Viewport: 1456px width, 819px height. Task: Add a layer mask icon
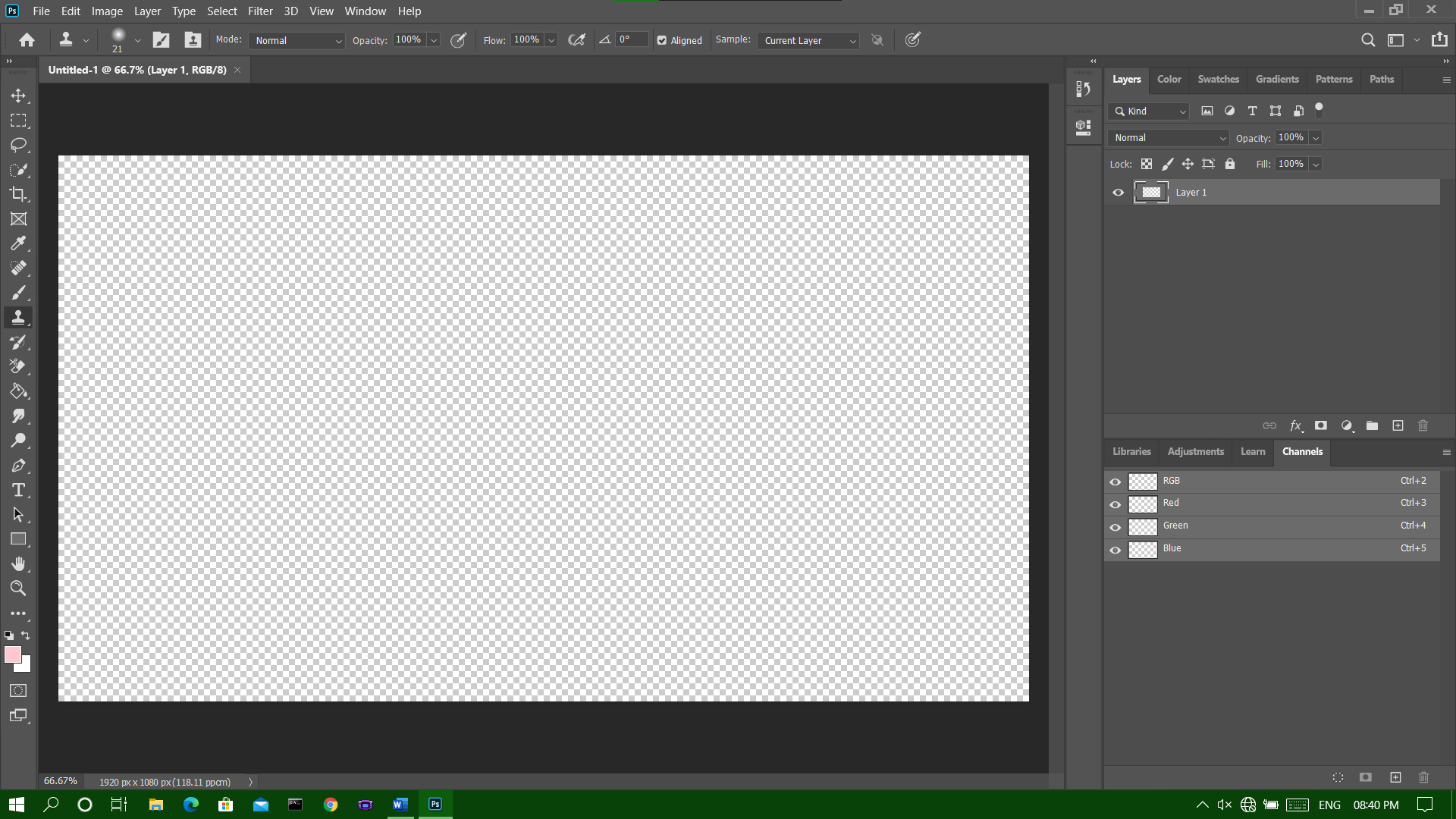(x=1320, y=425)
